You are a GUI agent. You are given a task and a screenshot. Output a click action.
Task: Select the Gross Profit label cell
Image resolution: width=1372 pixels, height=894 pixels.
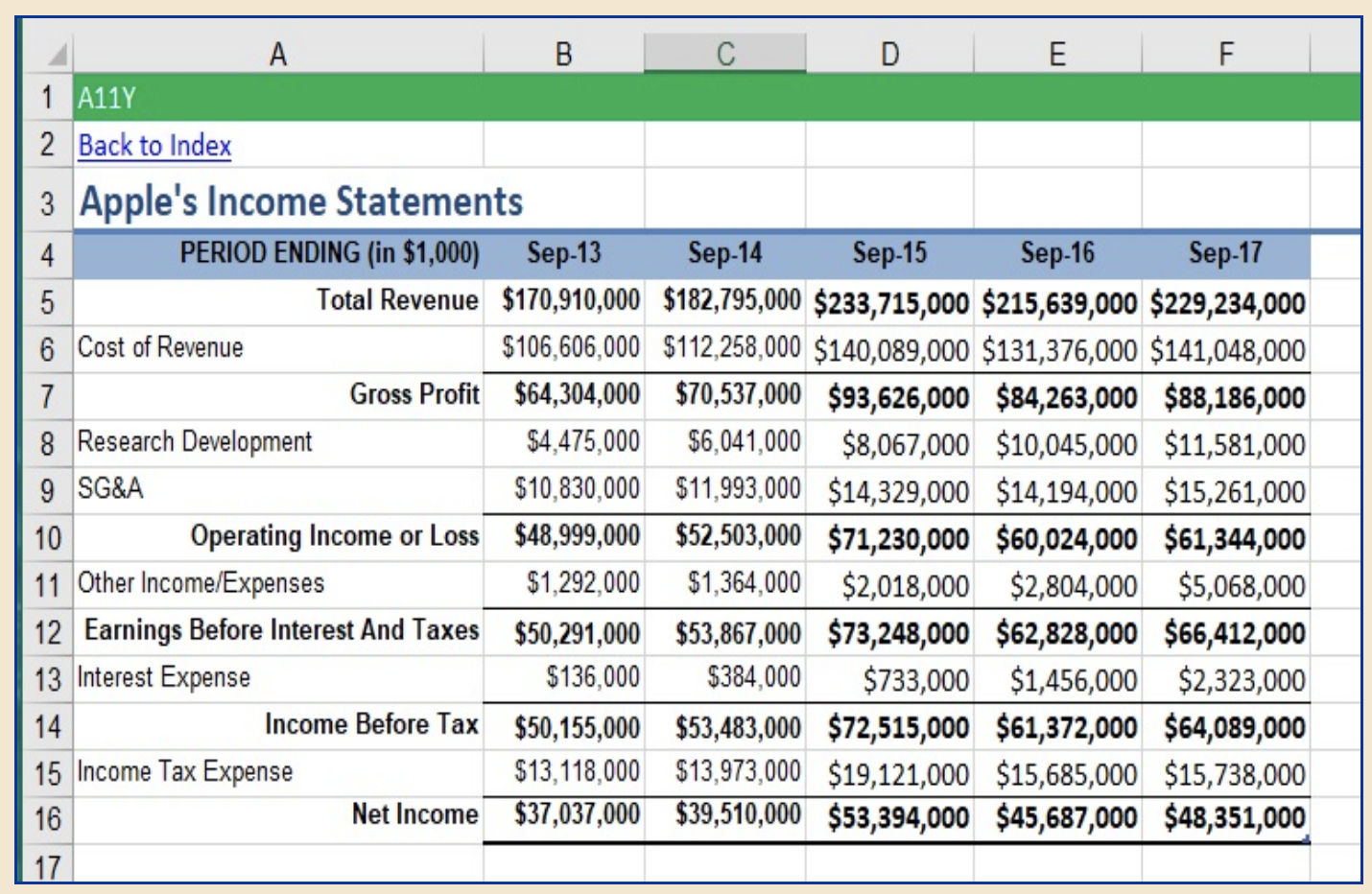[278, 396]
